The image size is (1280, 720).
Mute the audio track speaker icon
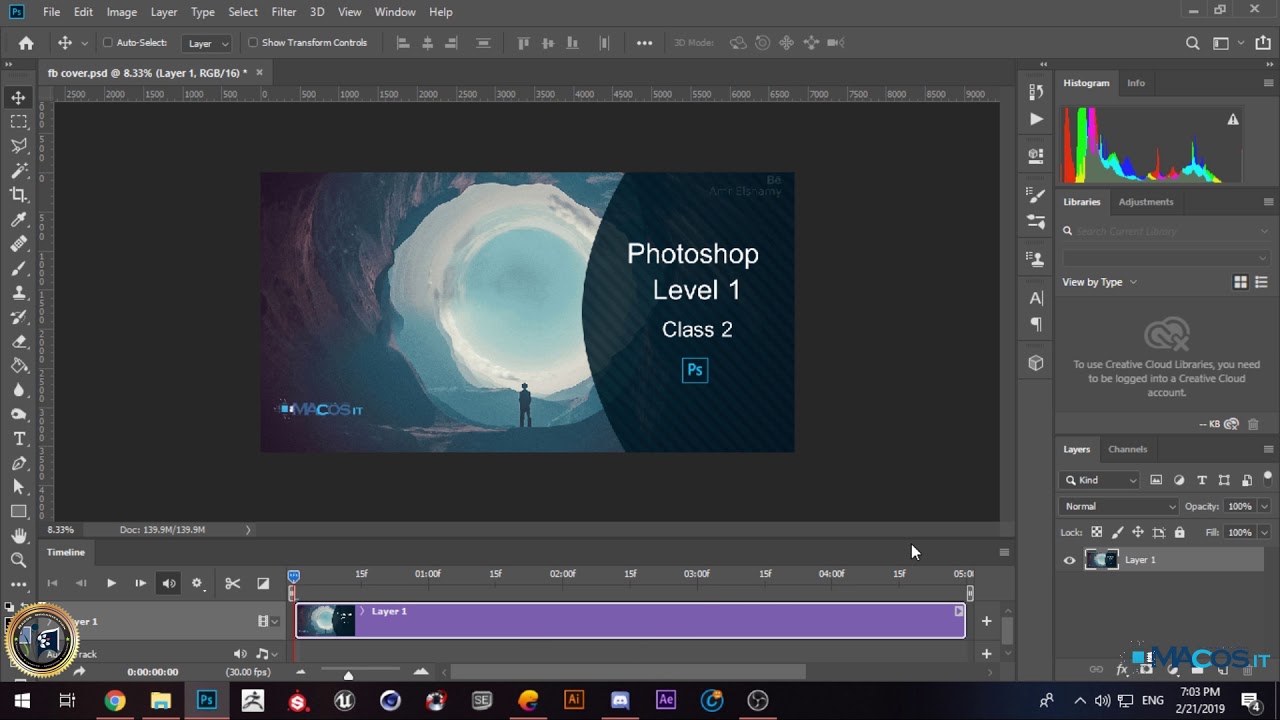click(240, 654)
